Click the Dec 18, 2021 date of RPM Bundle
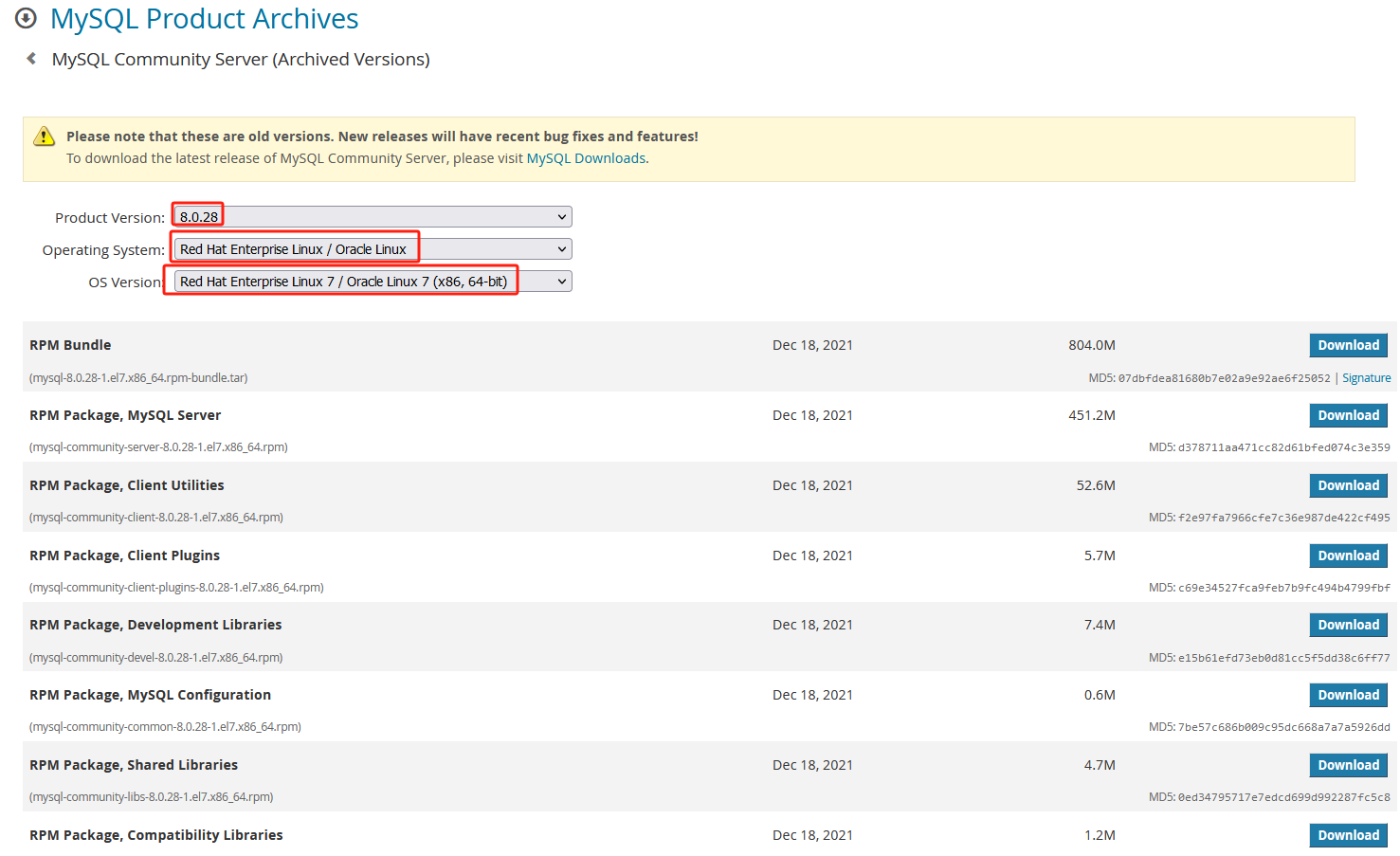Screen dimensions: 1400x856 pos(812,345)
